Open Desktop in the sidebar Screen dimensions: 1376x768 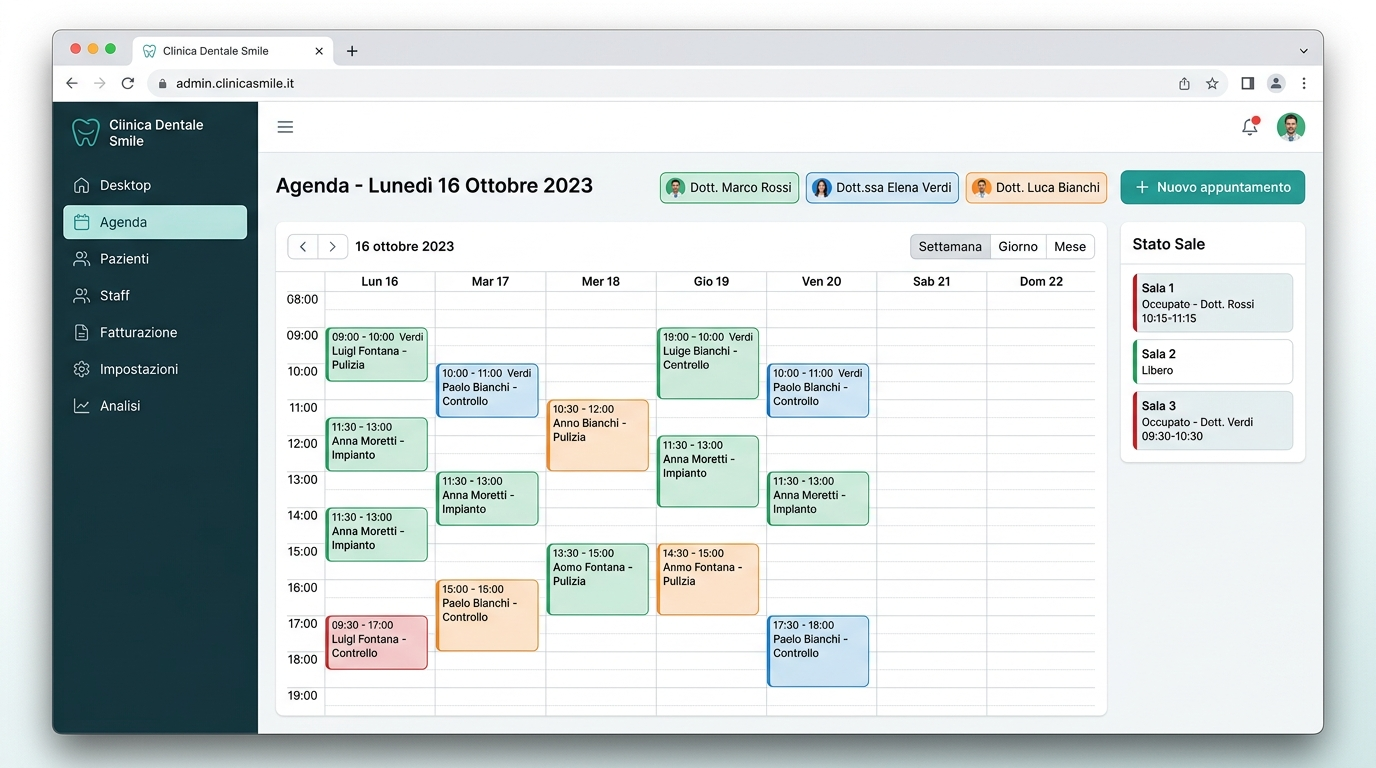click(x=155, y=185)
